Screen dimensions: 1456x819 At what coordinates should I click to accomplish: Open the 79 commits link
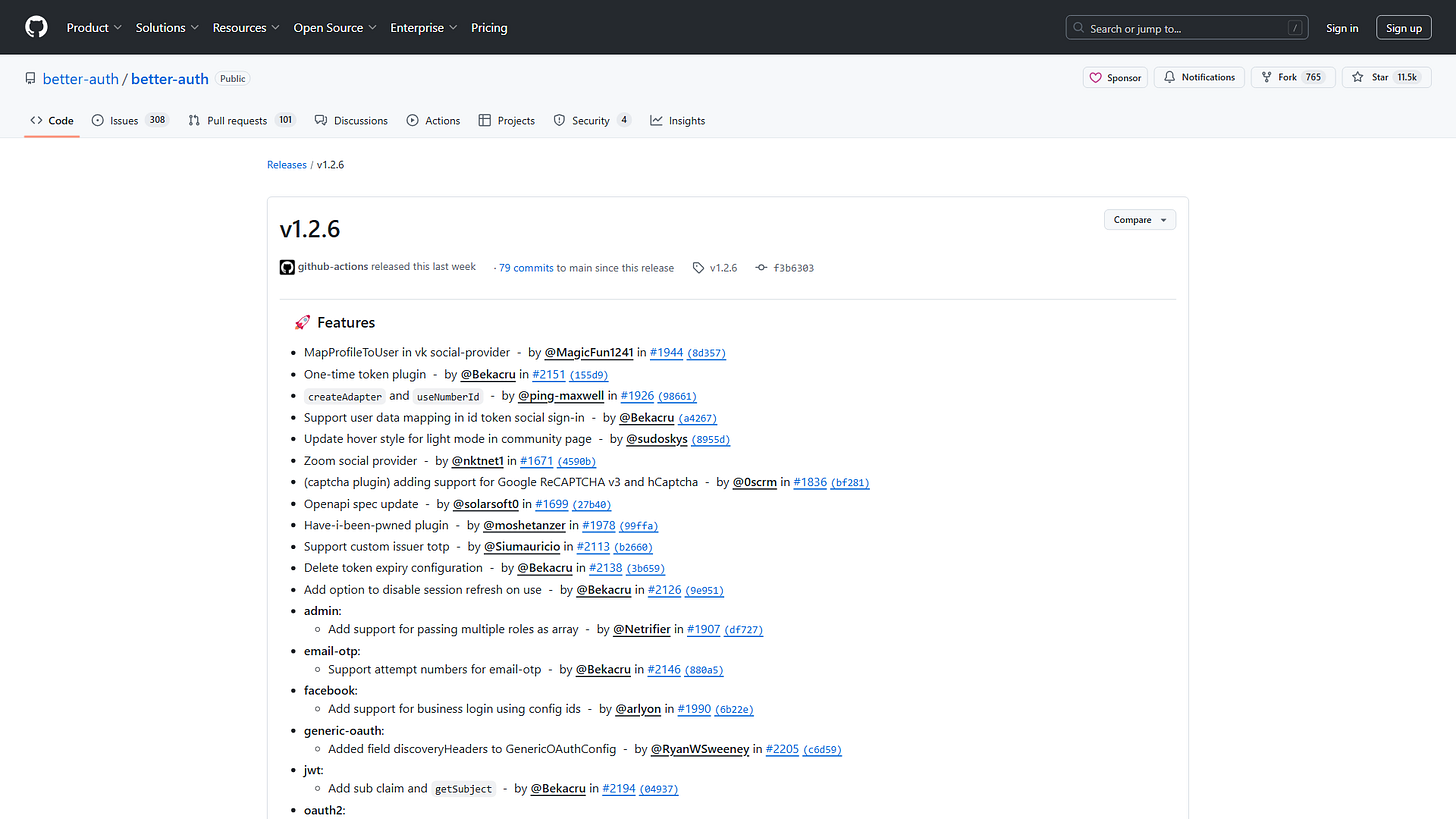pos(526,268)
